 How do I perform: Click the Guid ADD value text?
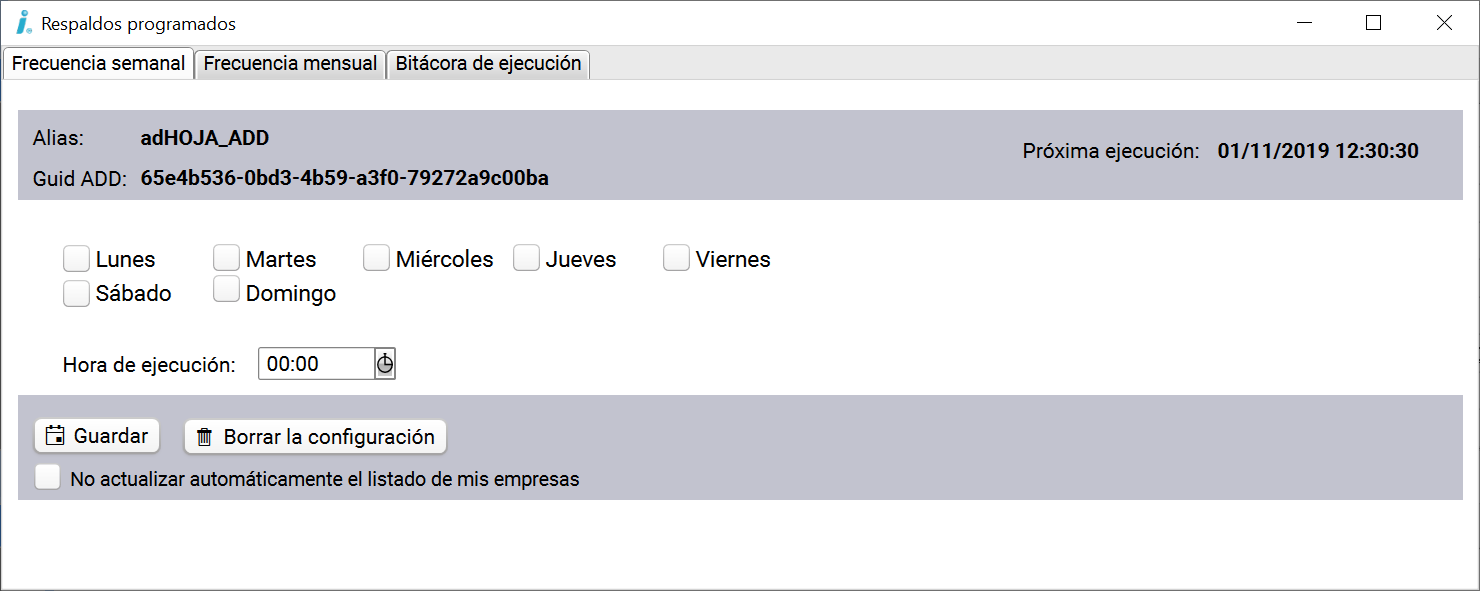(x=344, y=179)
